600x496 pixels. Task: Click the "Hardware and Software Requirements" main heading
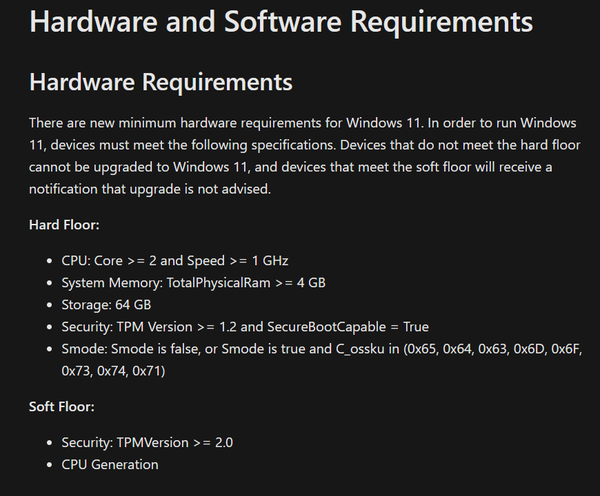click(x=281, y=21)
